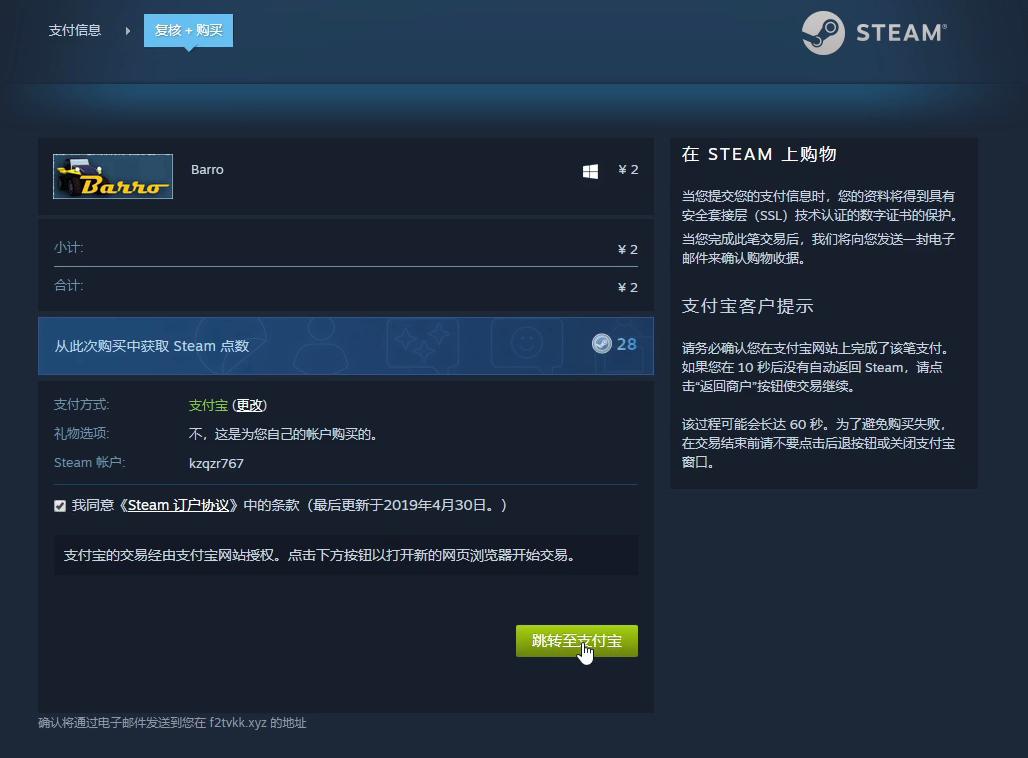Viewport: 1028px width, 758px height.
Task: Click the Steam points coin icon next to 28
Action: point(601,344)
